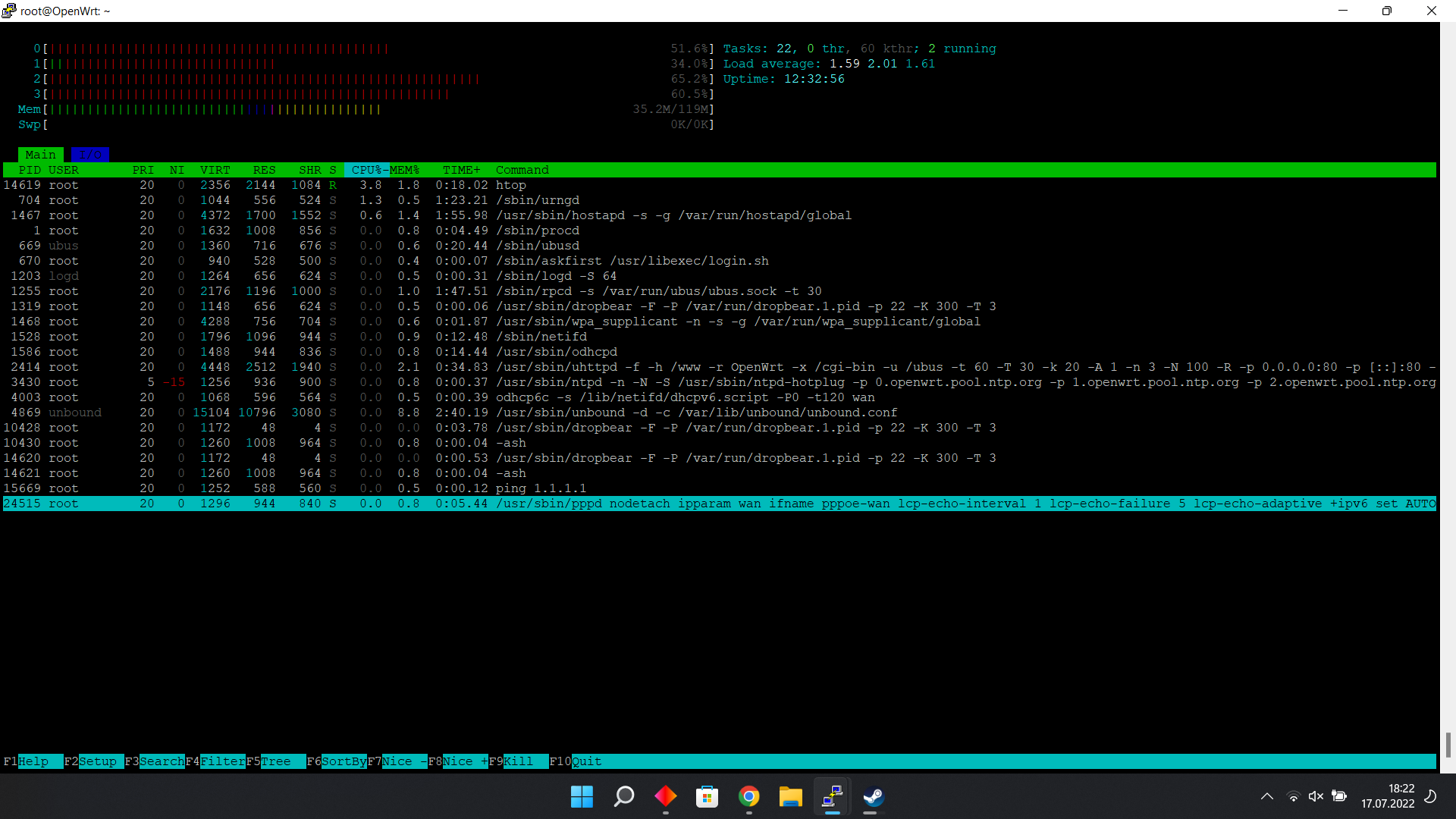Open the F6 SortBy menu
This screenshot has height=819, width=1456.
pyautogui.click(x=344, y=761)
